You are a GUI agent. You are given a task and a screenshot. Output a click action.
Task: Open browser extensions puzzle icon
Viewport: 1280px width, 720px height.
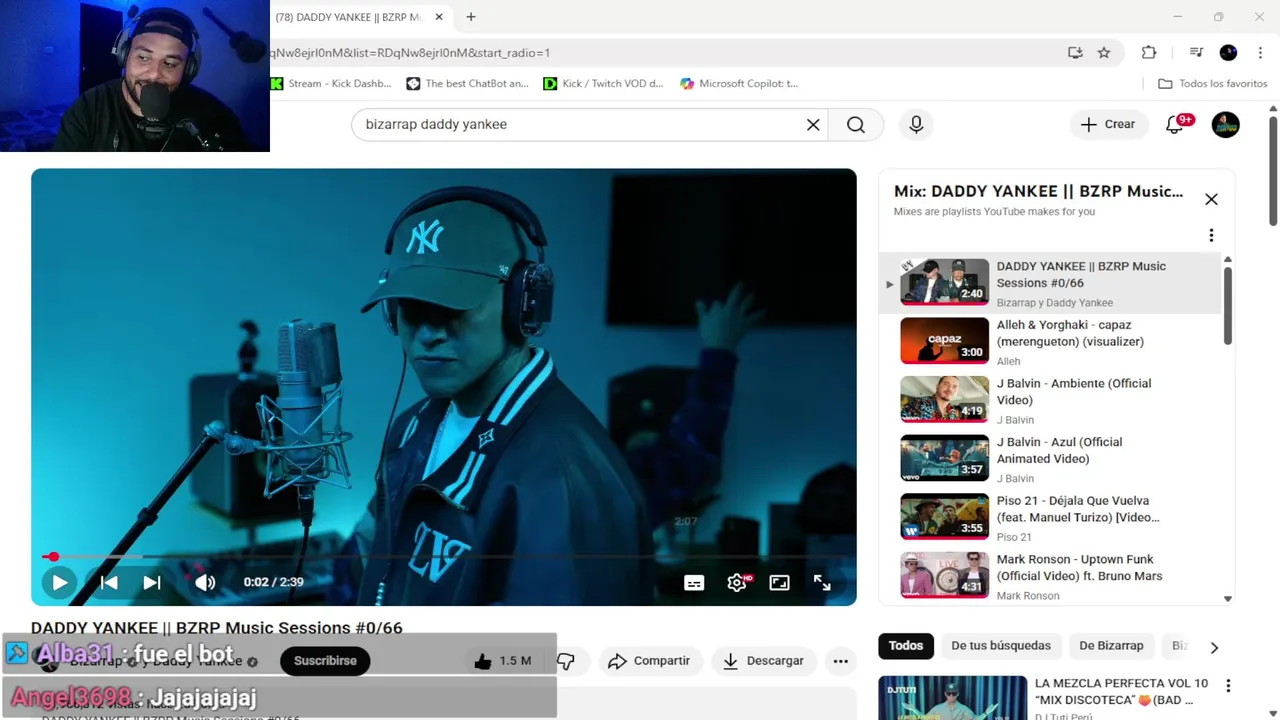[1149, 53]
